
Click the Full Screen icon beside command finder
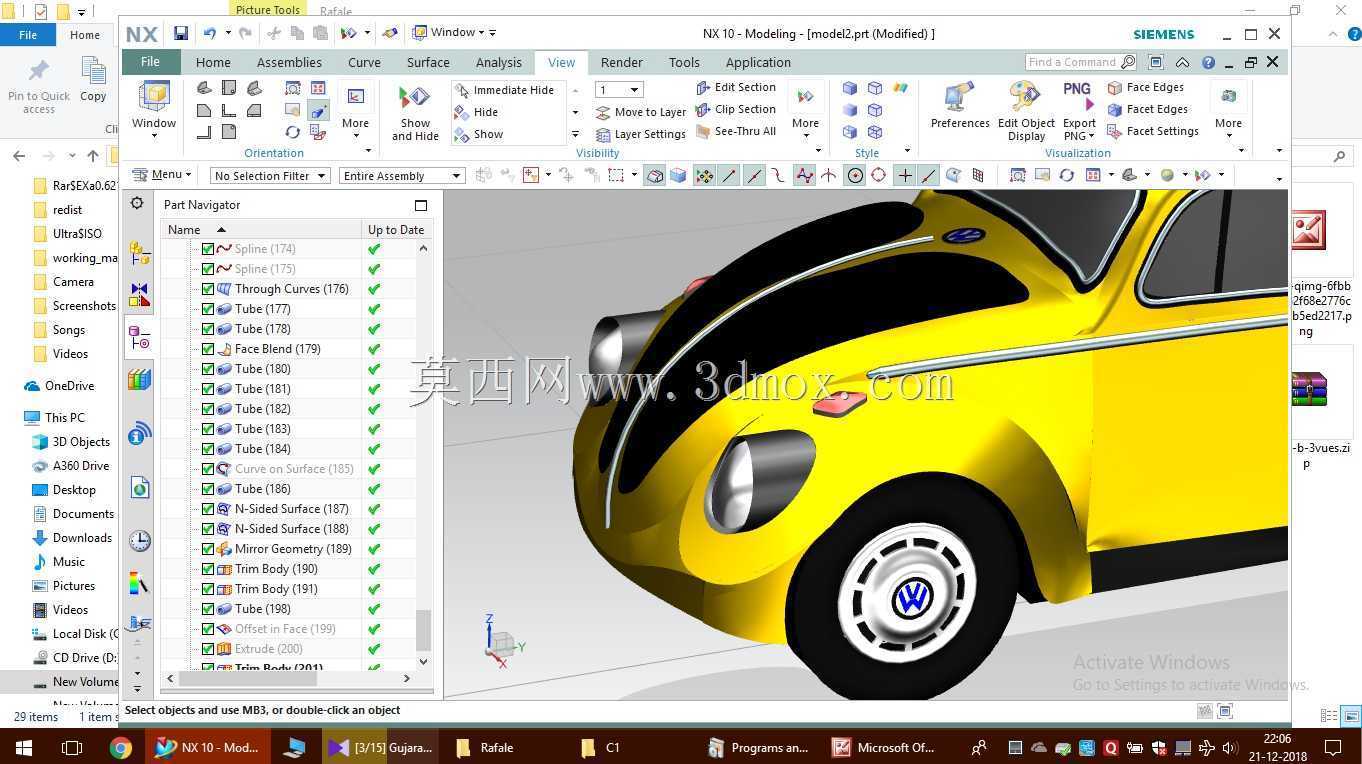click(1156, 62)
